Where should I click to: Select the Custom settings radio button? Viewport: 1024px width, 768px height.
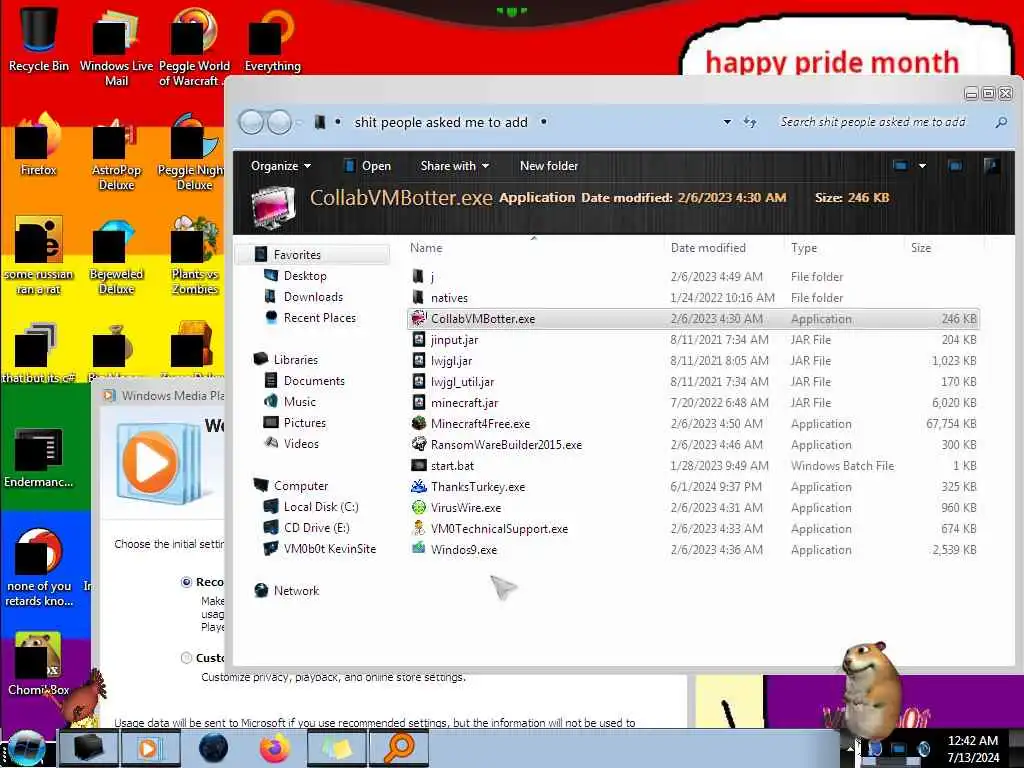(186, 658)
